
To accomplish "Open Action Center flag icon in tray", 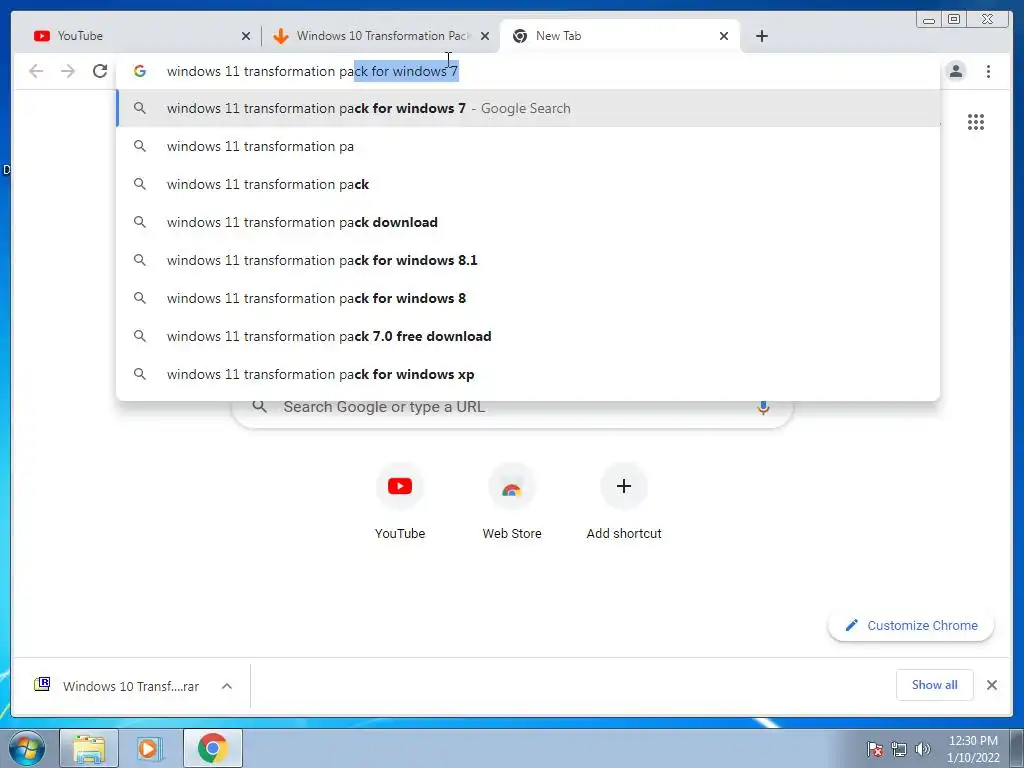I will click(x=874, y=749).
